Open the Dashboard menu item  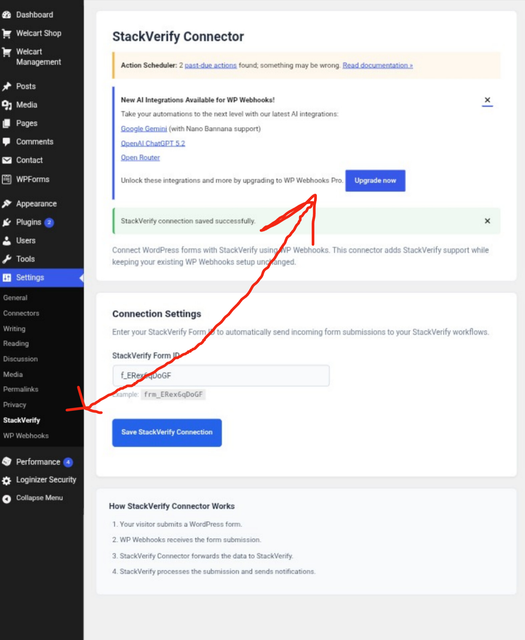coord(35,15)
